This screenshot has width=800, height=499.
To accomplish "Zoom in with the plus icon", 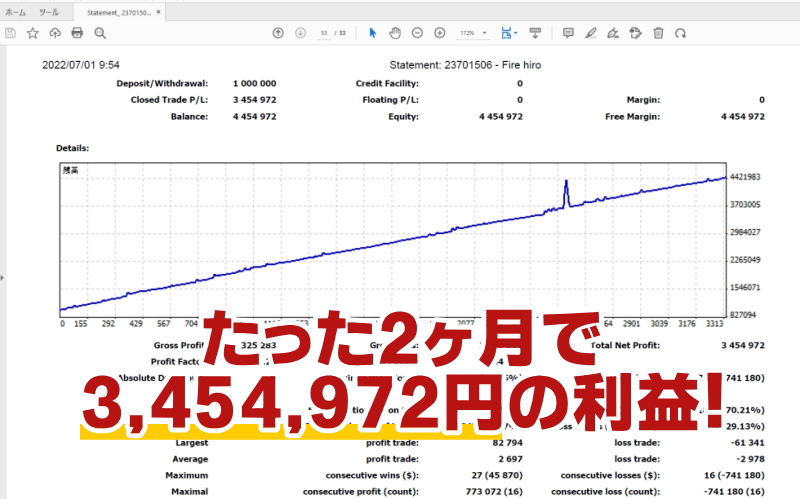I will pos(439,33).
